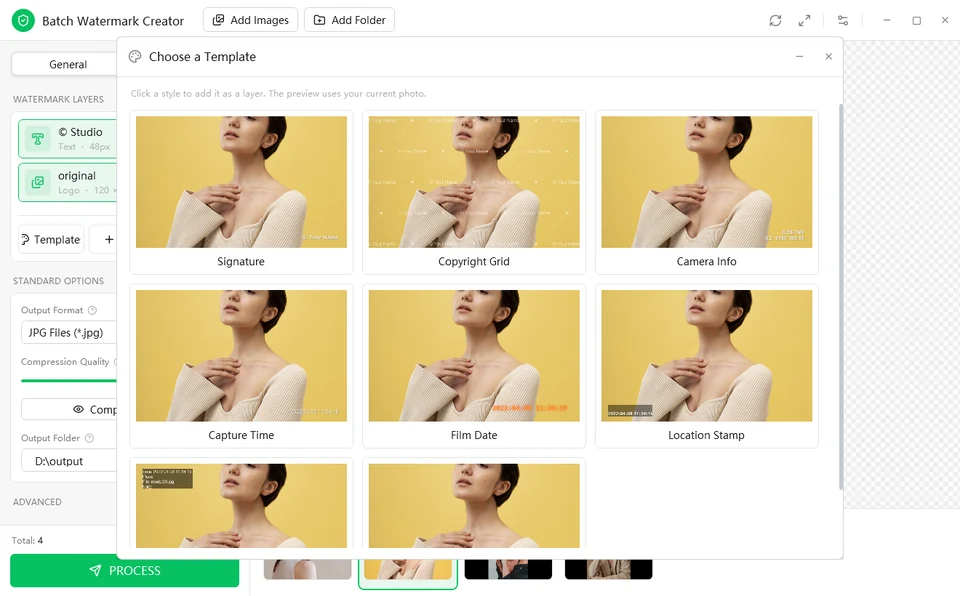Image resolution: width=960 pixels, height=596 pixels.
Task: Click the logo layer image icon
Action: [x=37, y=183]
